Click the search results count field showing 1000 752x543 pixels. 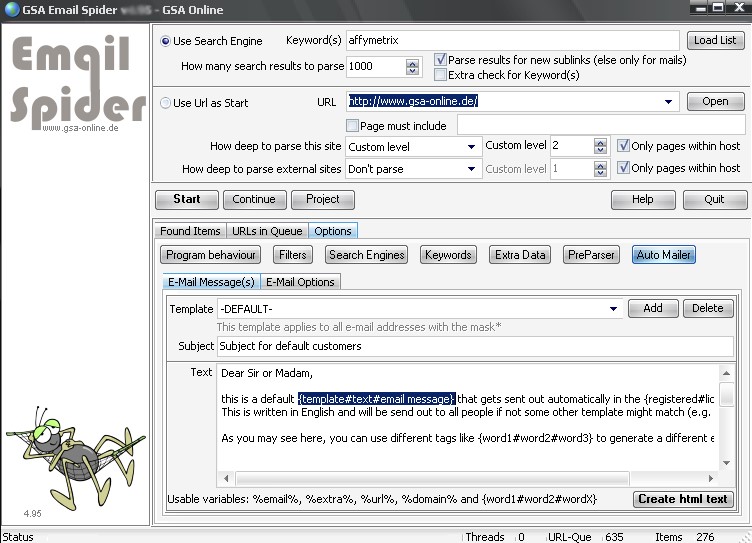(376, 66)
